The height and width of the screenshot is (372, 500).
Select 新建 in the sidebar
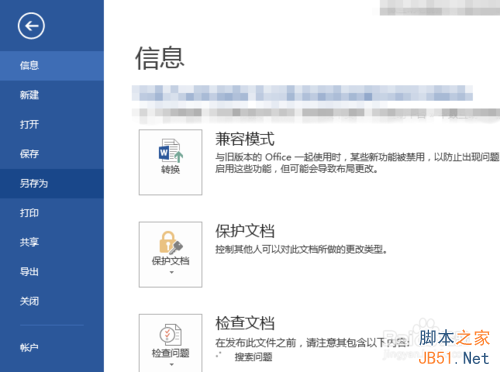coord(52,95)
